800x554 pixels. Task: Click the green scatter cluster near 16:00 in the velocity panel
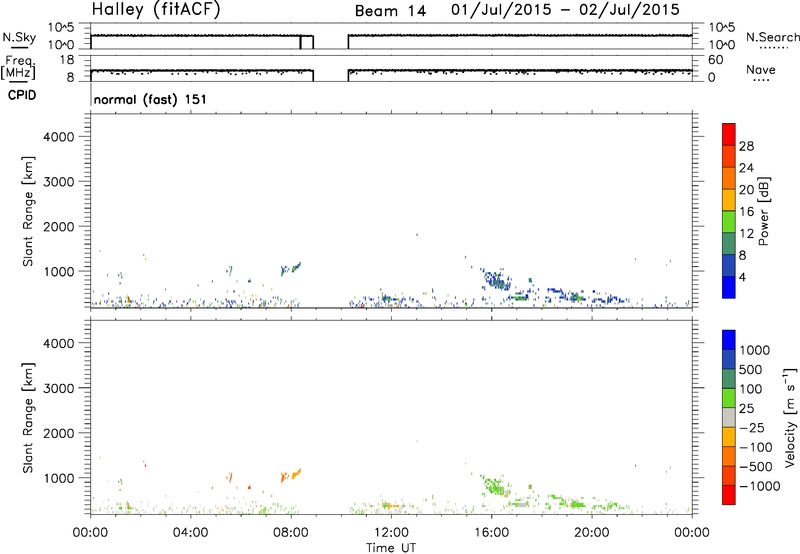pos(496,485)
